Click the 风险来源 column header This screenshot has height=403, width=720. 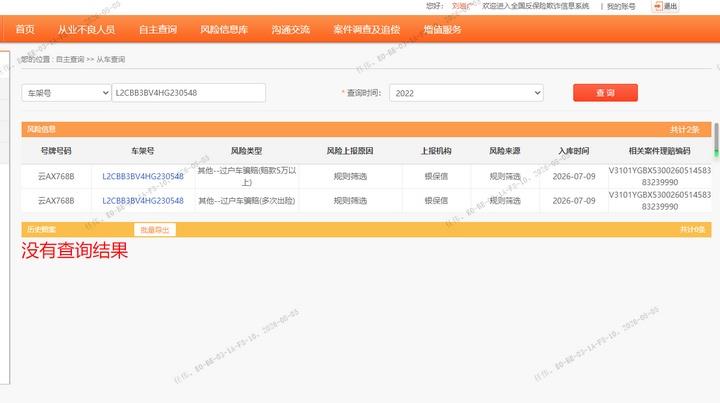tap(505, 151)
